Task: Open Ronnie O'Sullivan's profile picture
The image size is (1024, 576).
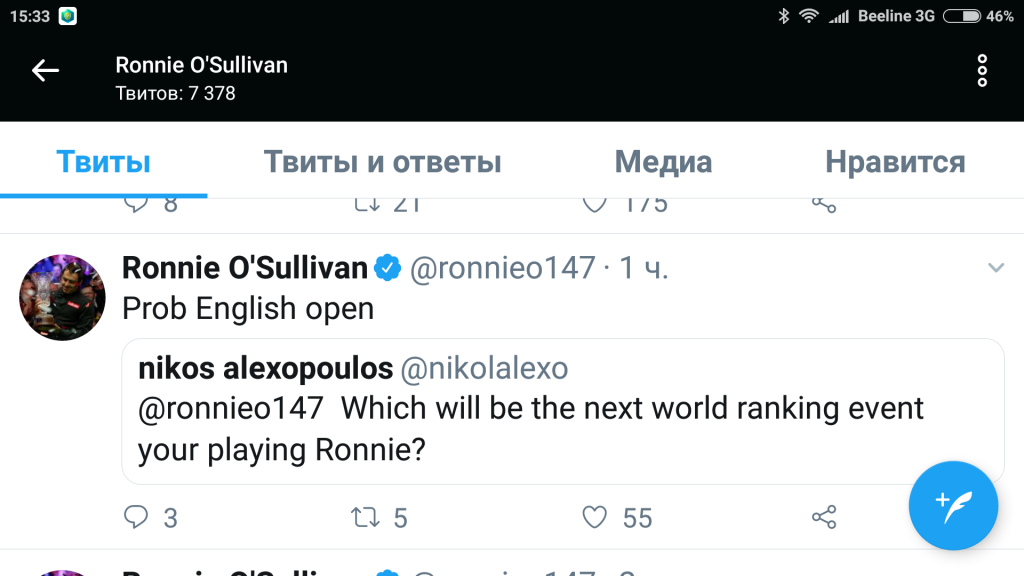Action: point(63,297)
